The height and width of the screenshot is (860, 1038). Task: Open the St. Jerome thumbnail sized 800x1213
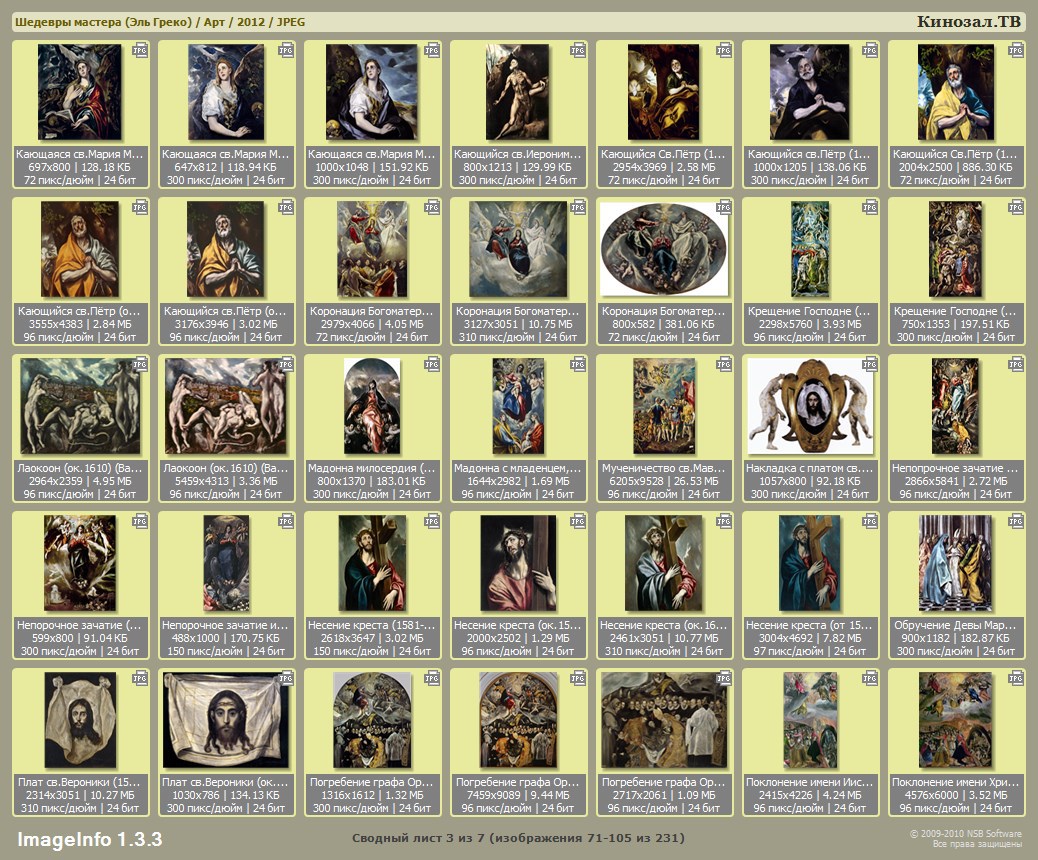(x=517, y=92)
